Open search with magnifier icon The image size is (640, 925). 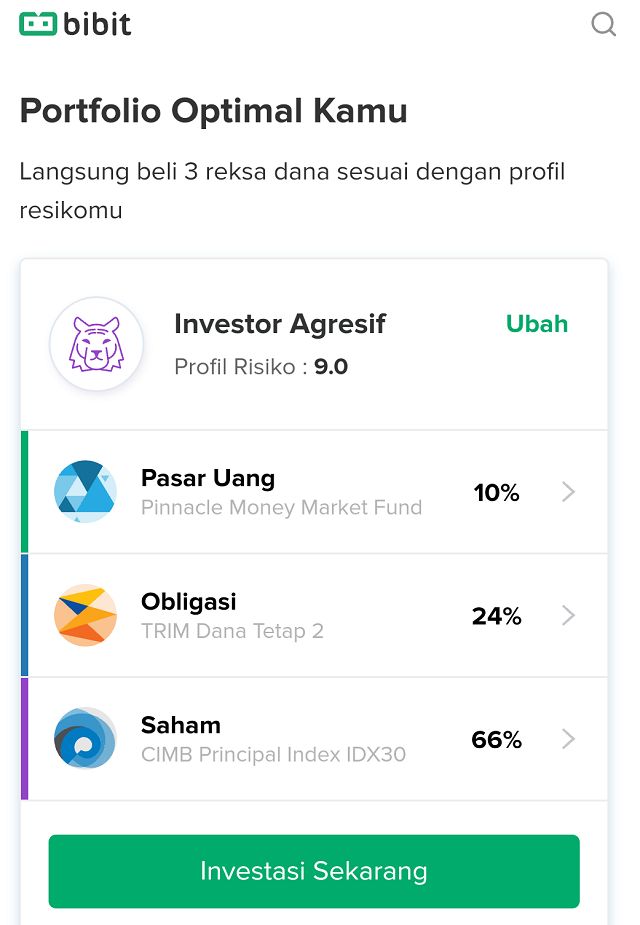604,23
